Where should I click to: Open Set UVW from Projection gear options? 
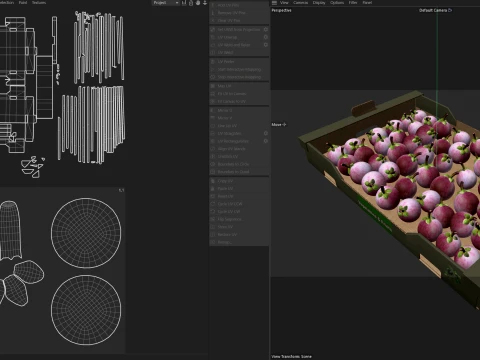(266, 29)
